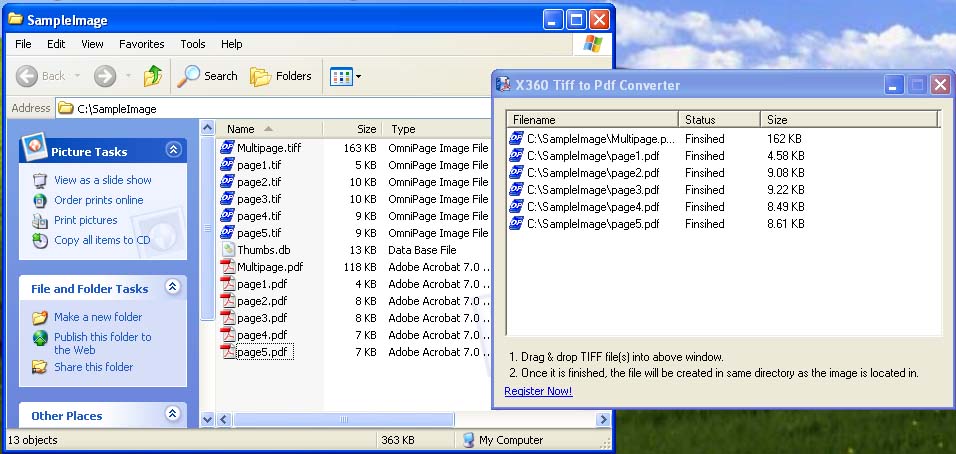This screenshot has width=956, height=454.
Task: Toggle the Folders pane button
Action: tap(281, 76)
